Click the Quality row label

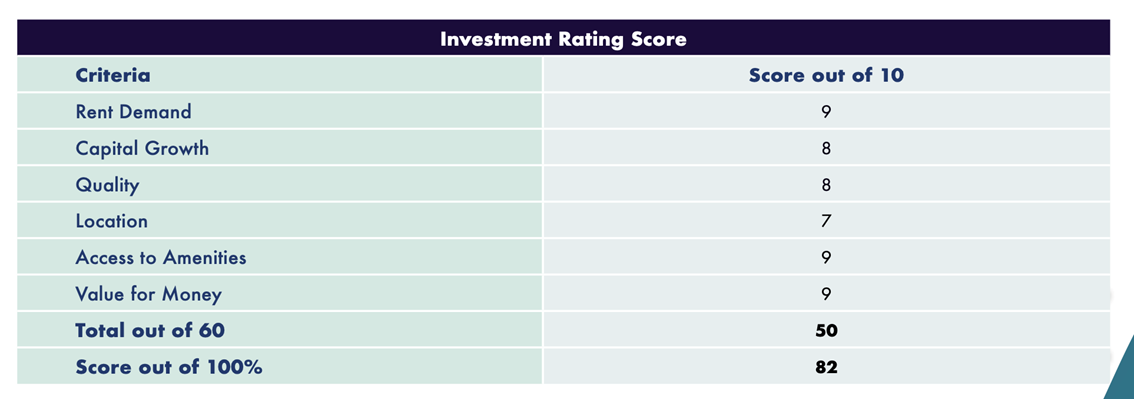[x=107, y=186]
